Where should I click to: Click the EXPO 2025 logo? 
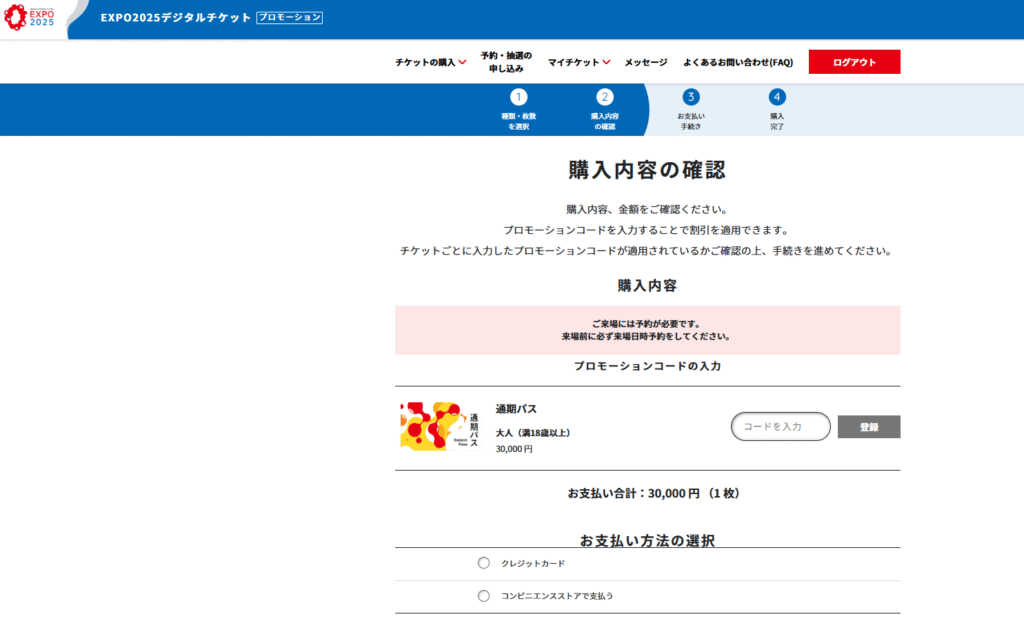(x=29, y=17)
